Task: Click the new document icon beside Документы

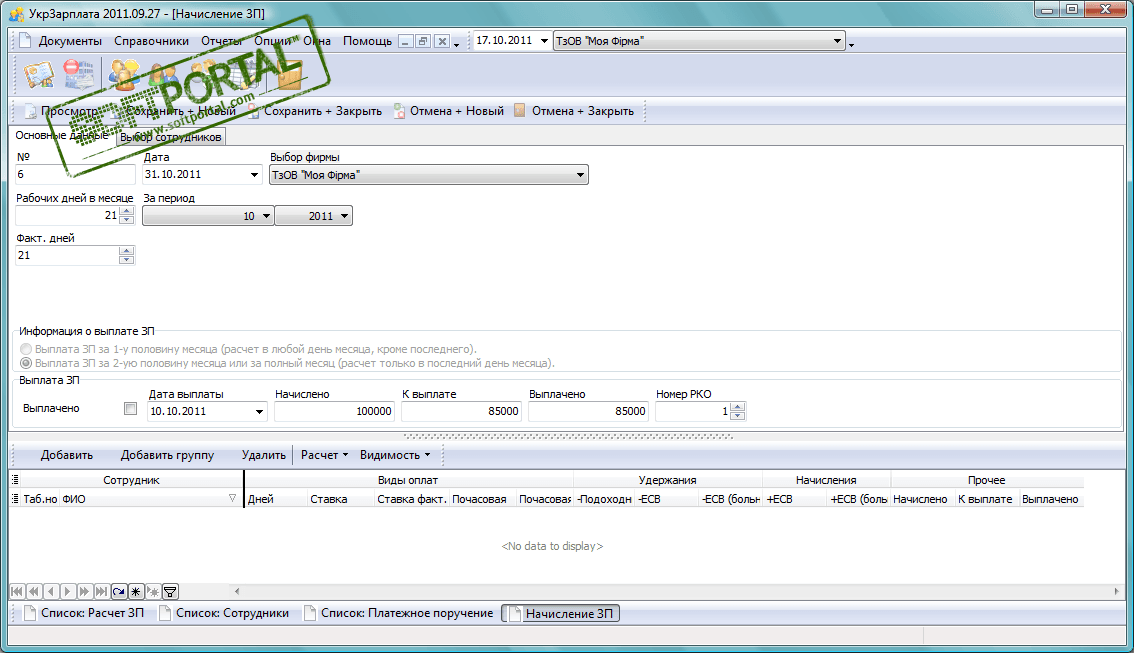Action: (x=25, y=40)
